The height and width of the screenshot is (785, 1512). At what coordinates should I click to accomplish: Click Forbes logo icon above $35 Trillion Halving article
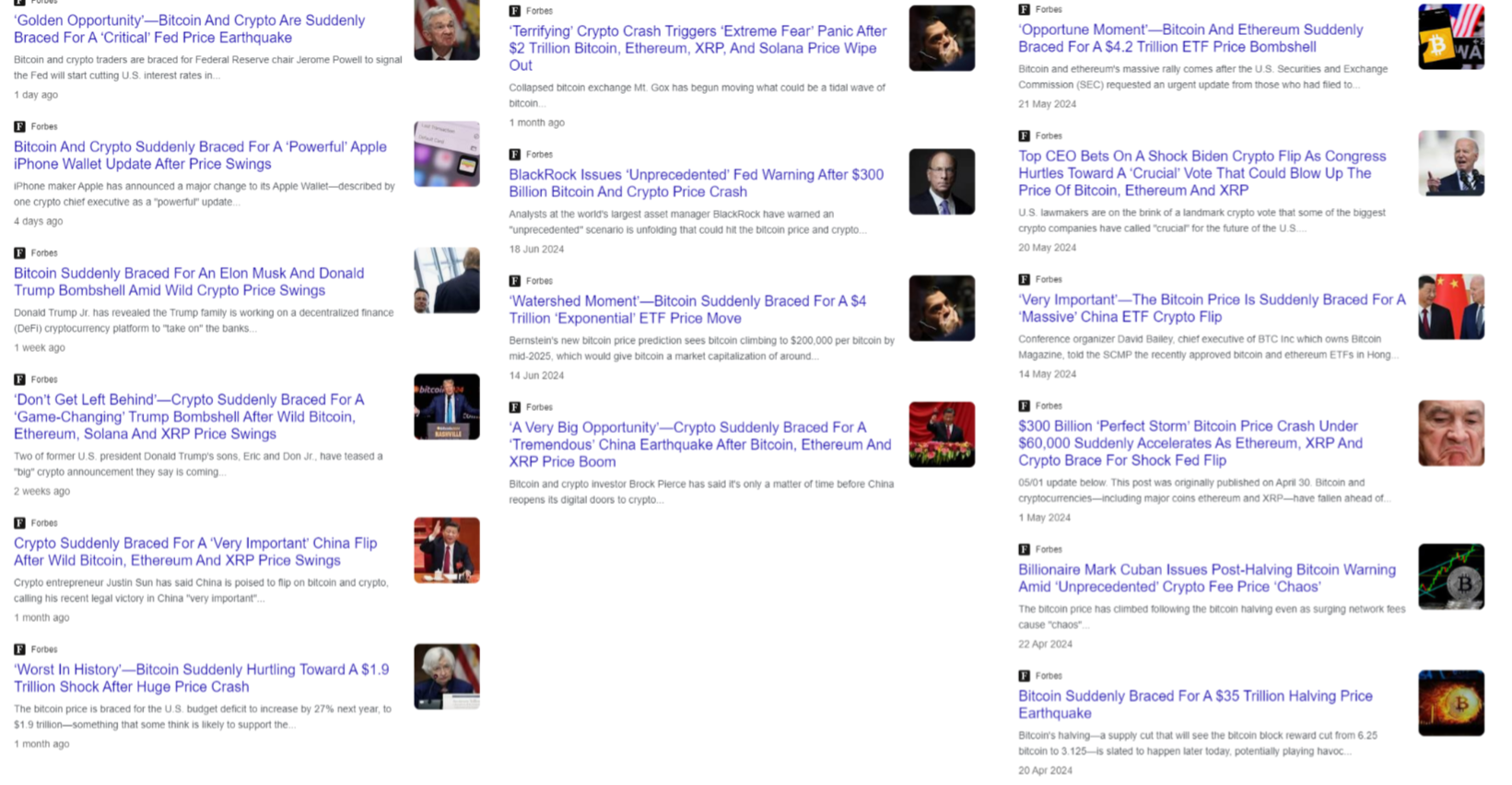point(1024,675)
